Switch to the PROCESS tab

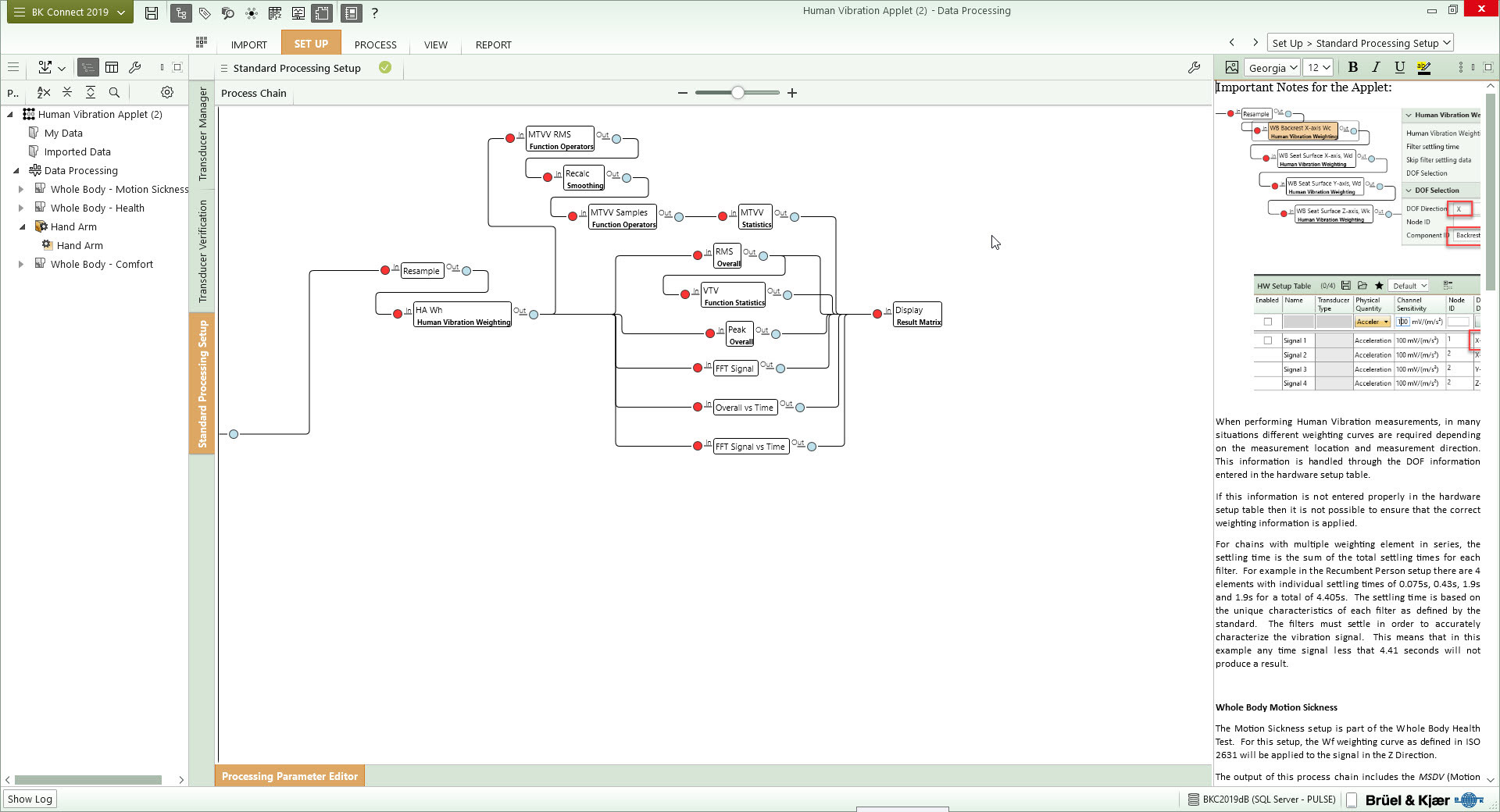coord(375,45)
